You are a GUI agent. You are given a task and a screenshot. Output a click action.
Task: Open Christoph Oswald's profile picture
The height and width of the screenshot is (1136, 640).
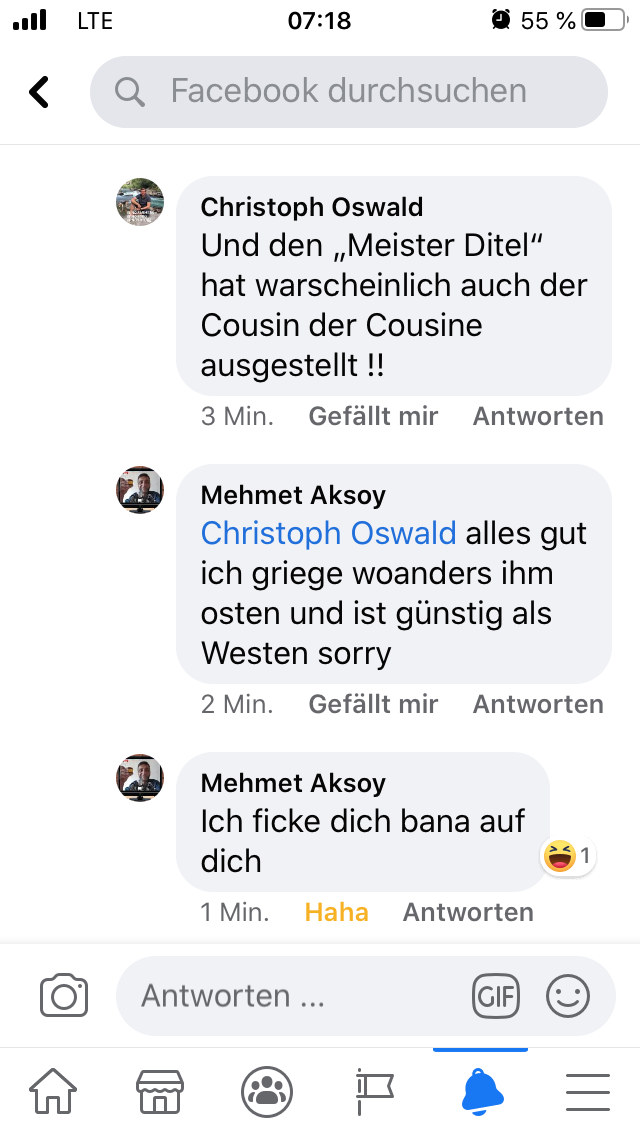tap(140, 202)
